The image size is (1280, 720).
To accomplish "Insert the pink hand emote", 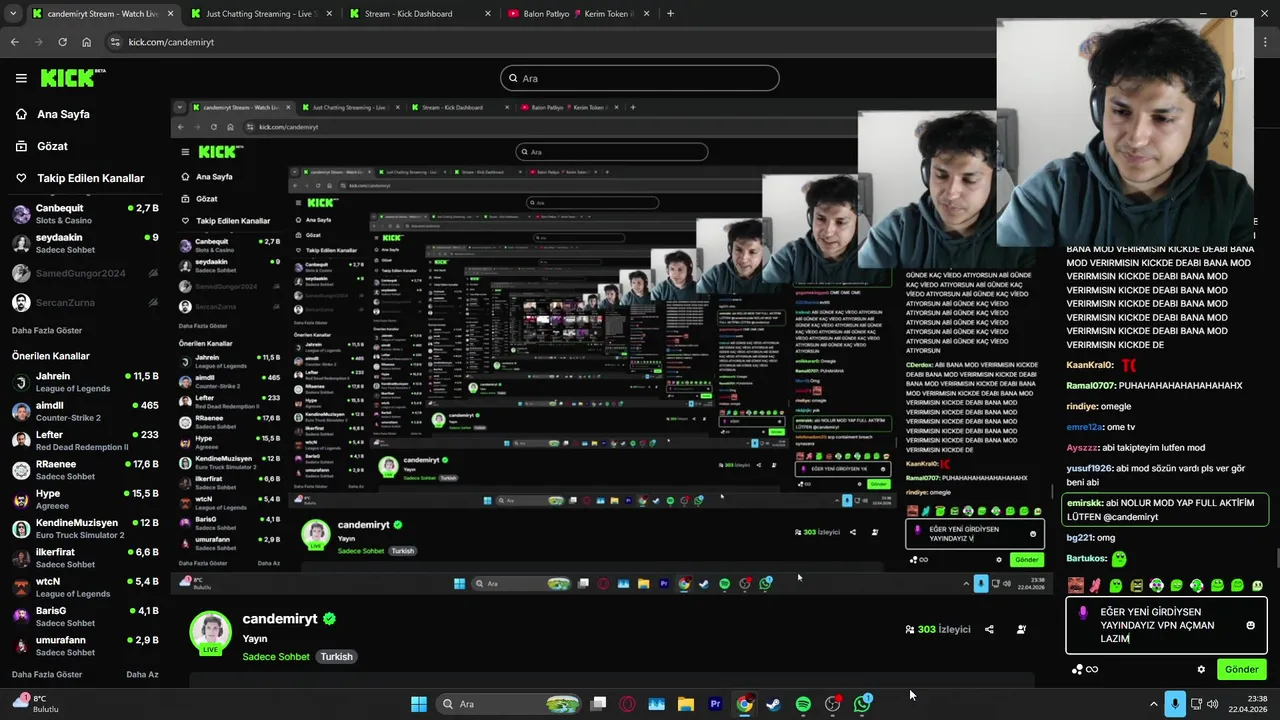I will (1096, 585).
